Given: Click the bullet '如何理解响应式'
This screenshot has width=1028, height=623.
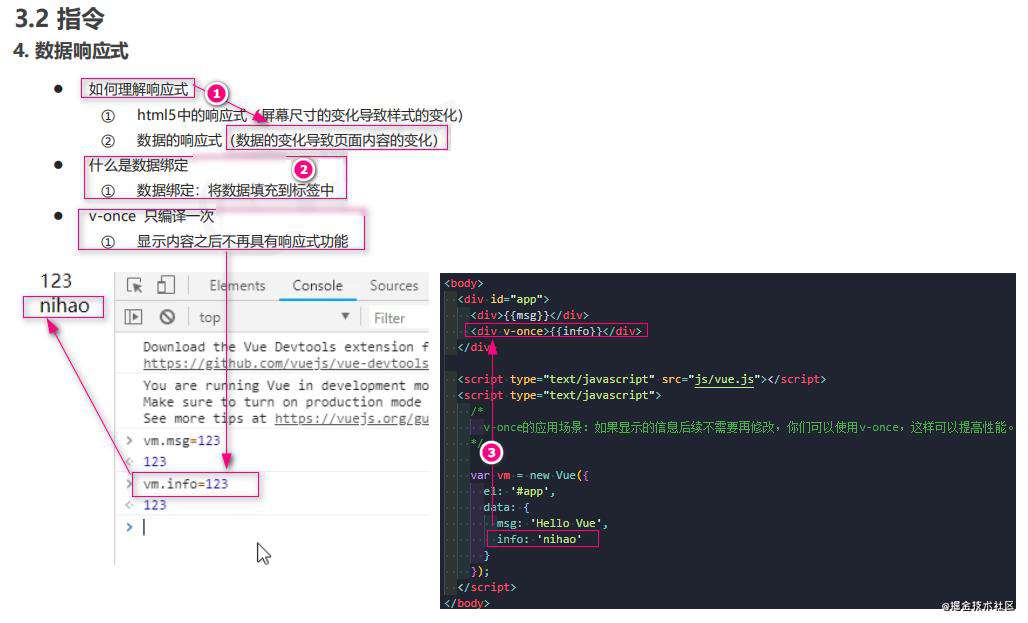Looking at the screenshot, I should tap(138, 89).
